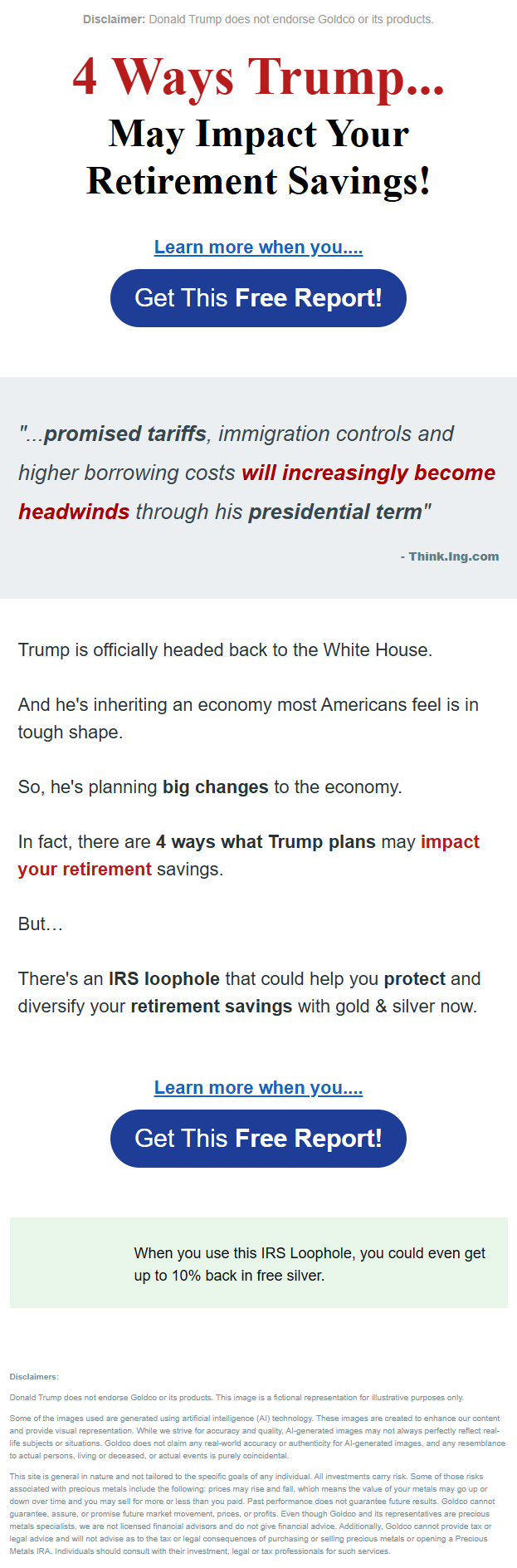Click the bold "IRS loophole" phrase

[163, 979]
